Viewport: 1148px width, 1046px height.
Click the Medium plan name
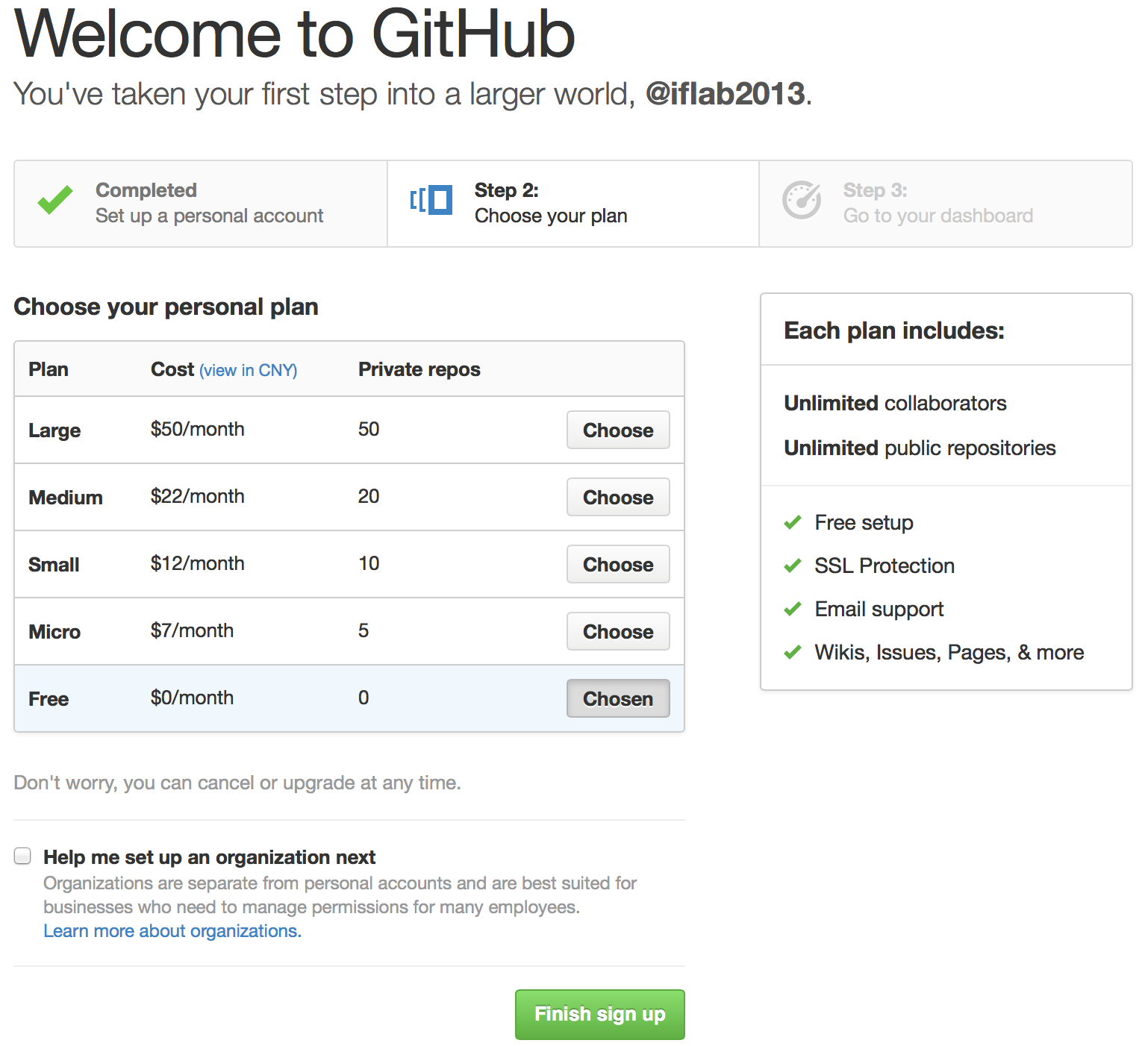(66, 498)
